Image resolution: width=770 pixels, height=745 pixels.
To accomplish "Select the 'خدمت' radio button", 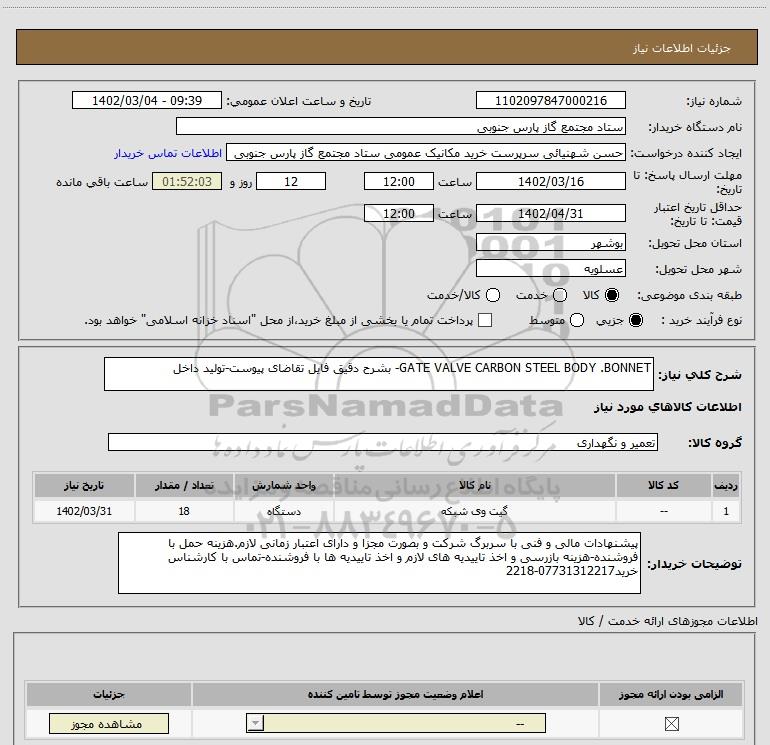I will pyautogui.click(x=560, y=295).
